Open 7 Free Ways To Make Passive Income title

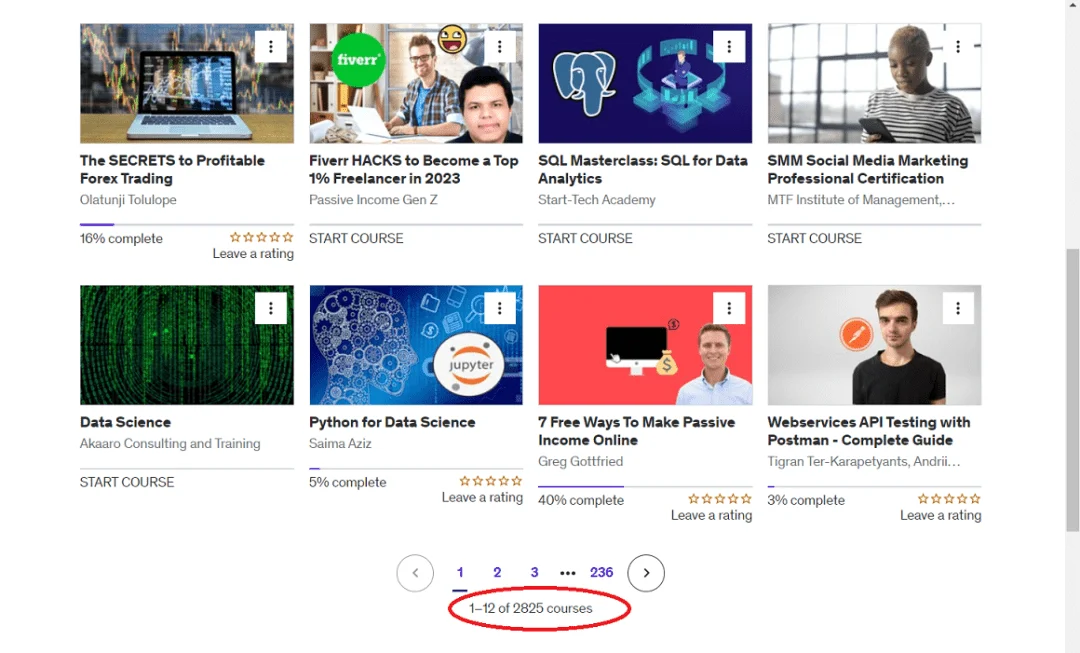[636, 431]
